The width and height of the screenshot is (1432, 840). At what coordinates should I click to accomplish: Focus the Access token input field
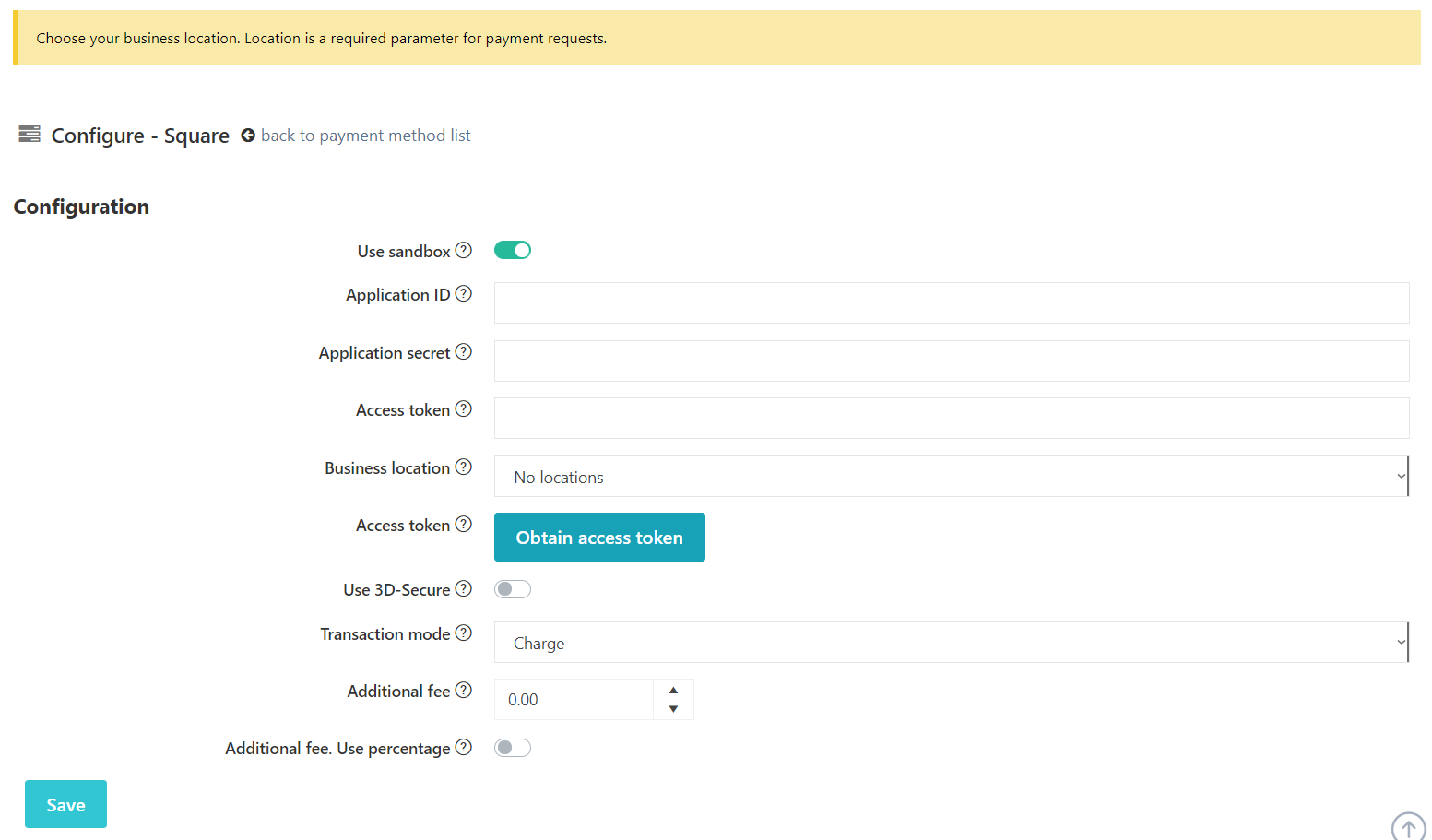click(952, 418)
